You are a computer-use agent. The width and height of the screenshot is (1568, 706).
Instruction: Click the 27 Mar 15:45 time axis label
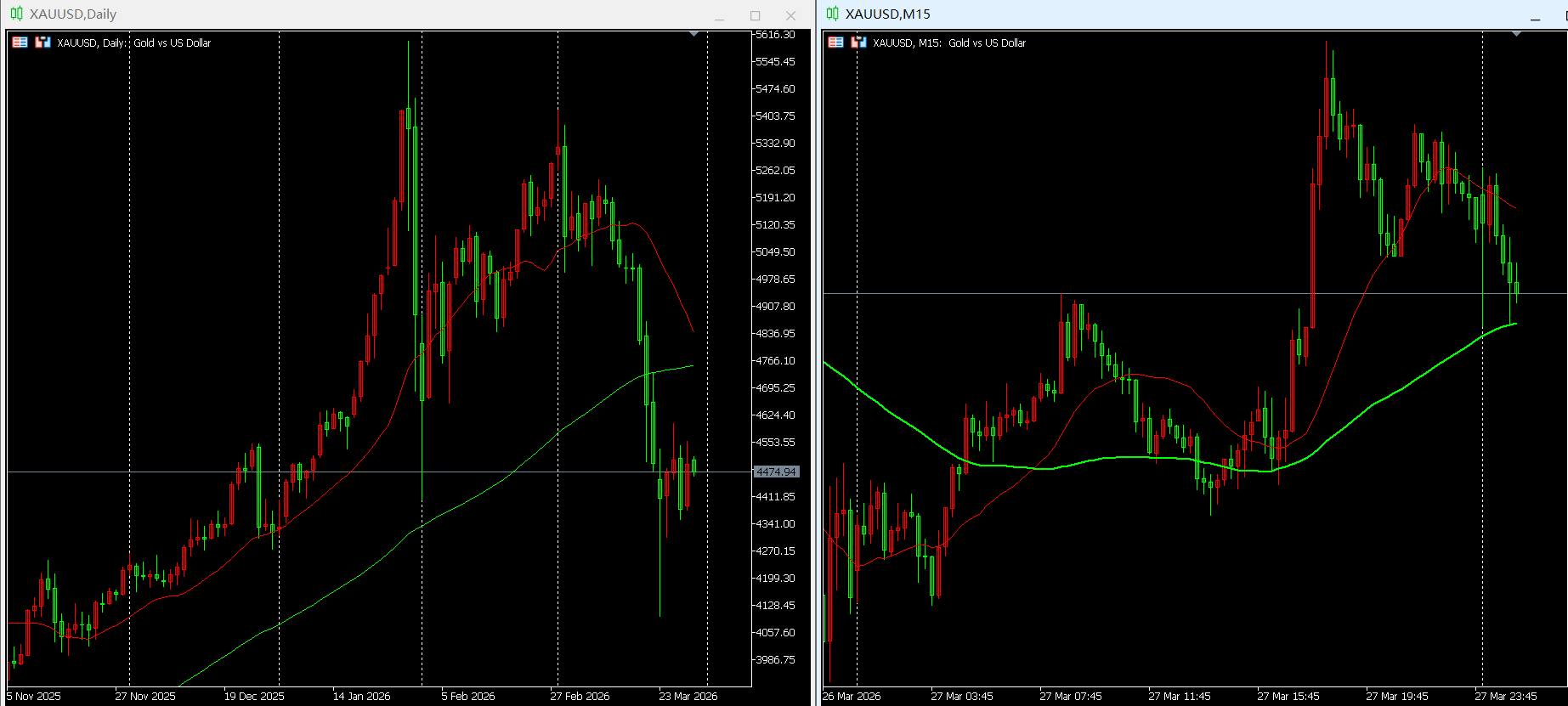1288,696
